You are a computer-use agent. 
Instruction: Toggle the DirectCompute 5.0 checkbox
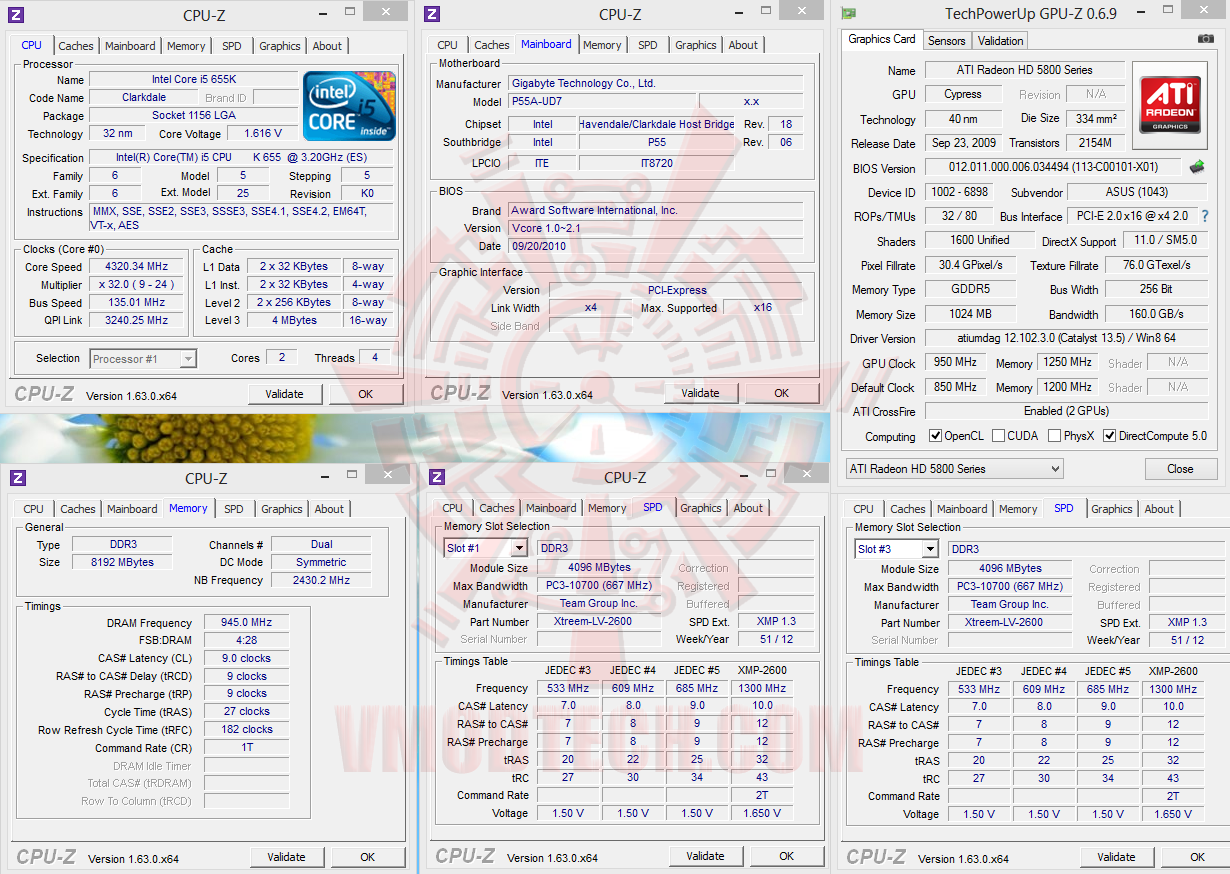pyautogui.click(x=1109, y=436)
